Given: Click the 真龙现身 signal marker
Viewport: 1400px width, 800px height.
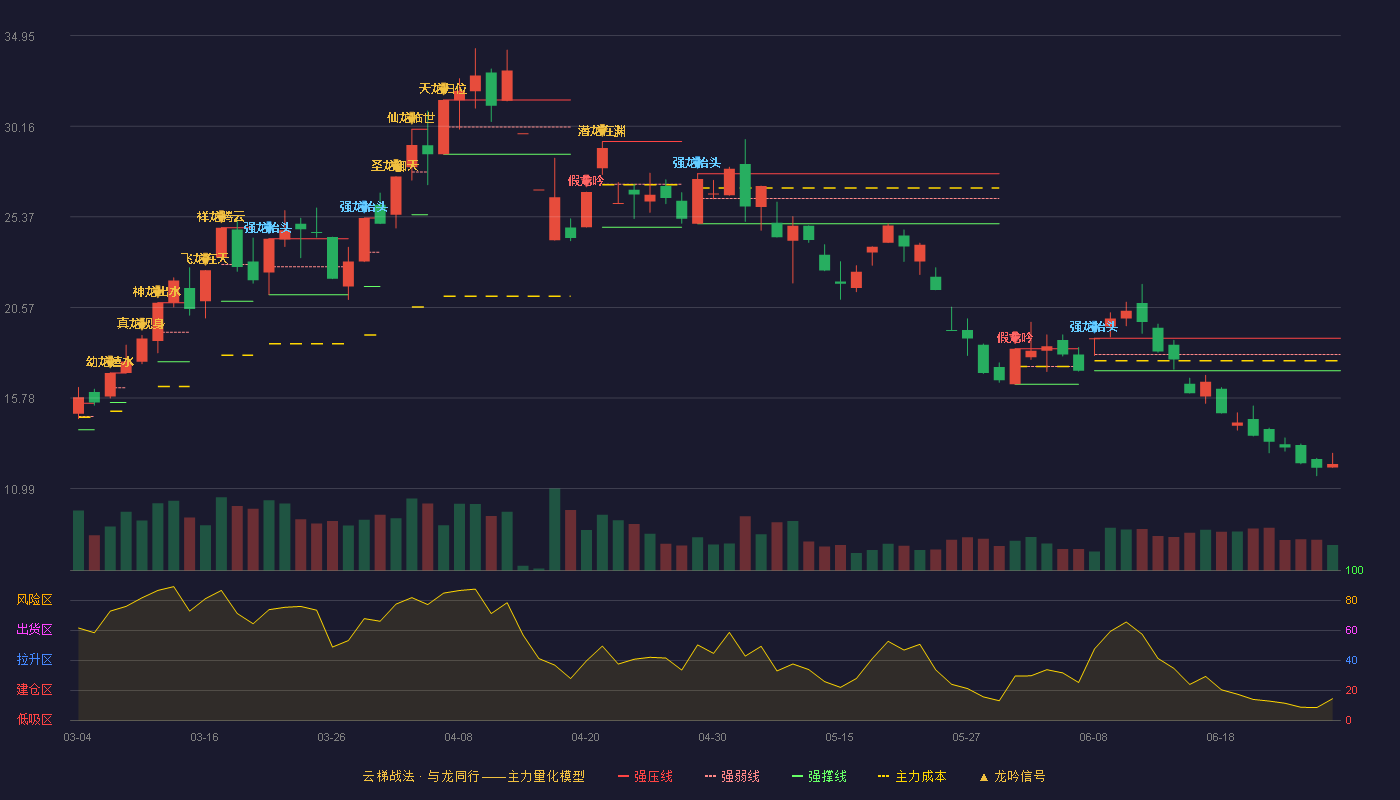Looking at the screenshot, I should coord(141,323).
